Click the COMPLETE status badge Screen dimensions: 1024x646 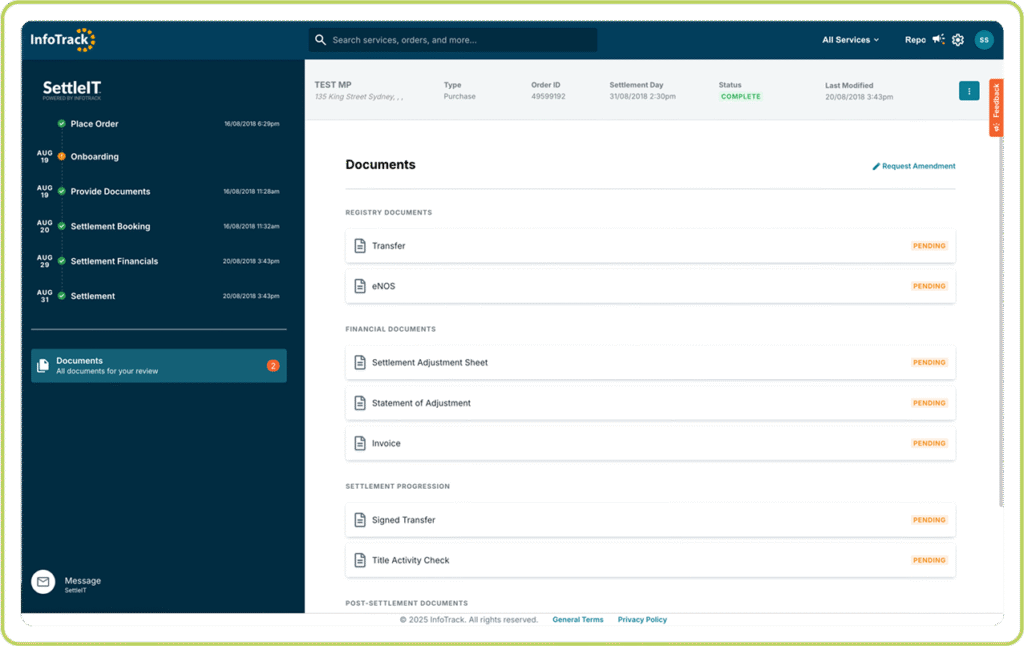[x=741, y=97]
